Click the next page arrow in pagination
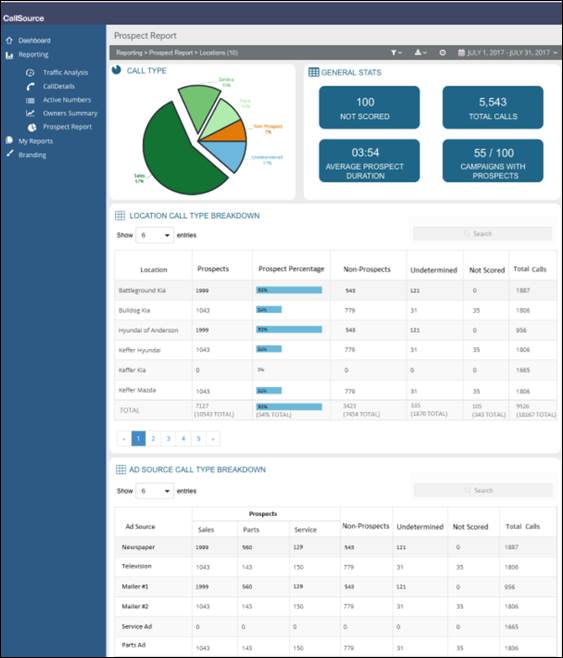This screenshot has height=658, width=563. (213, 439)
